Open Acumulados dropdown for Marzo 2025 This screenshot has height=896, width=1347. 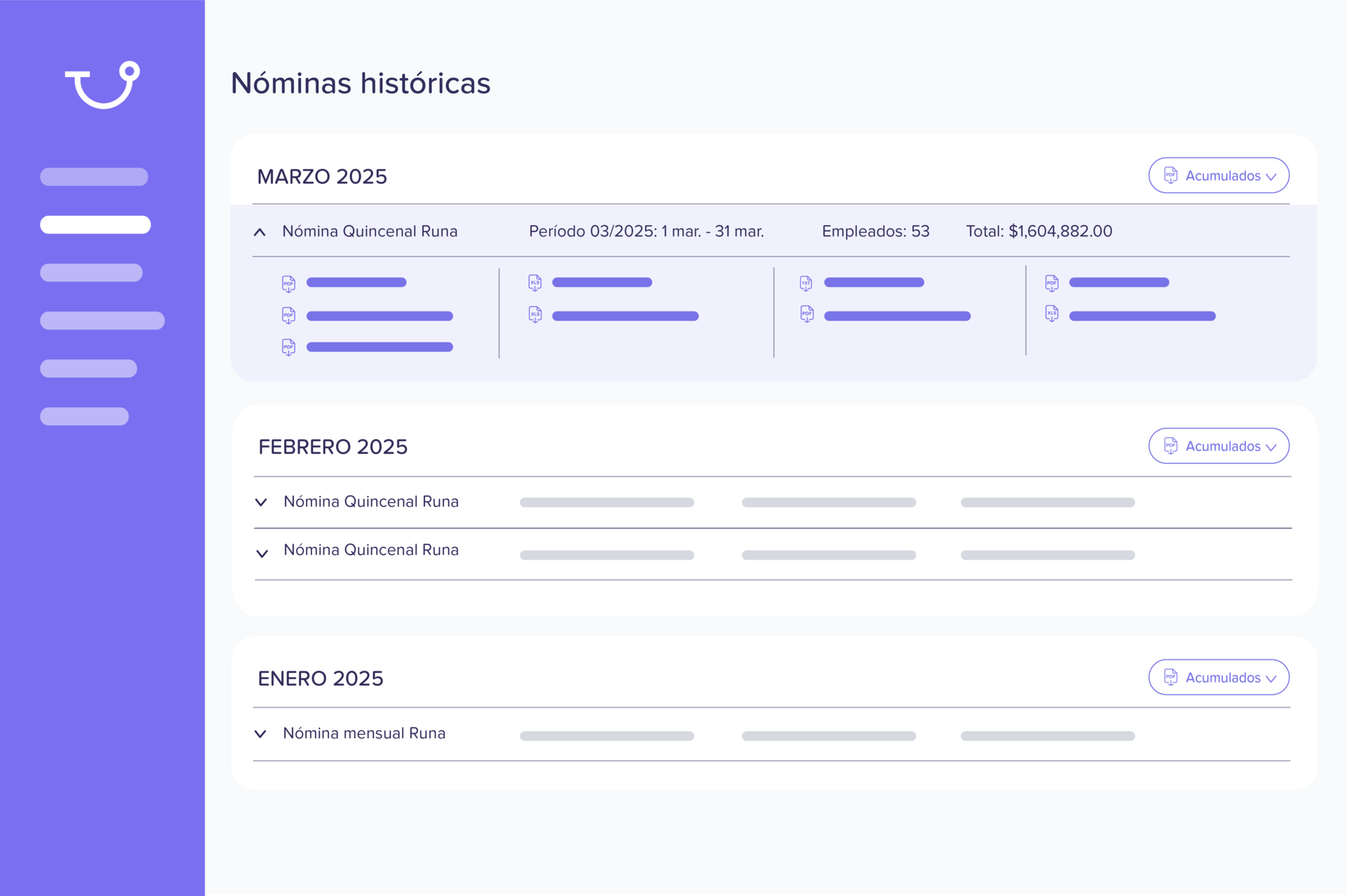click(1219, 175)
